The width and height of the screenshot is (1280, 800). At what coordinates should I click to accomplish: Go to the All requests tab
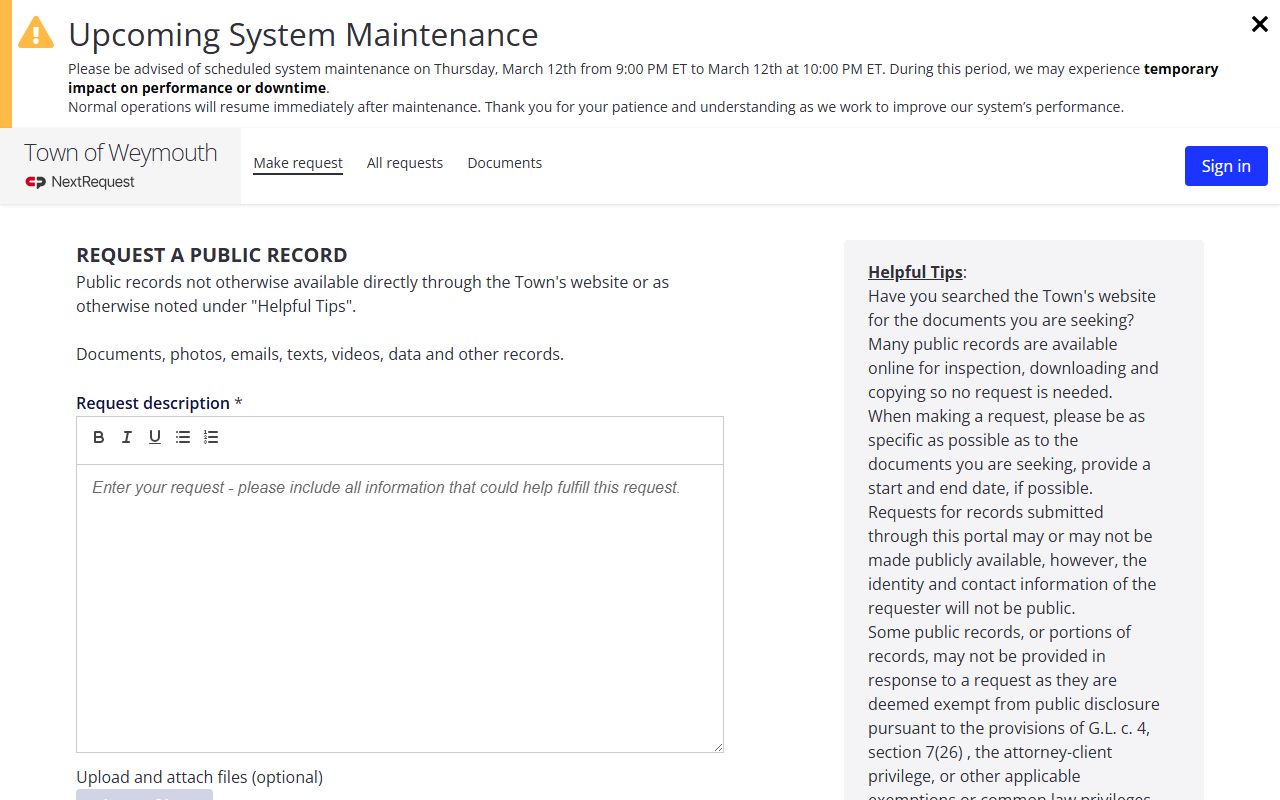tap(405, 163)
